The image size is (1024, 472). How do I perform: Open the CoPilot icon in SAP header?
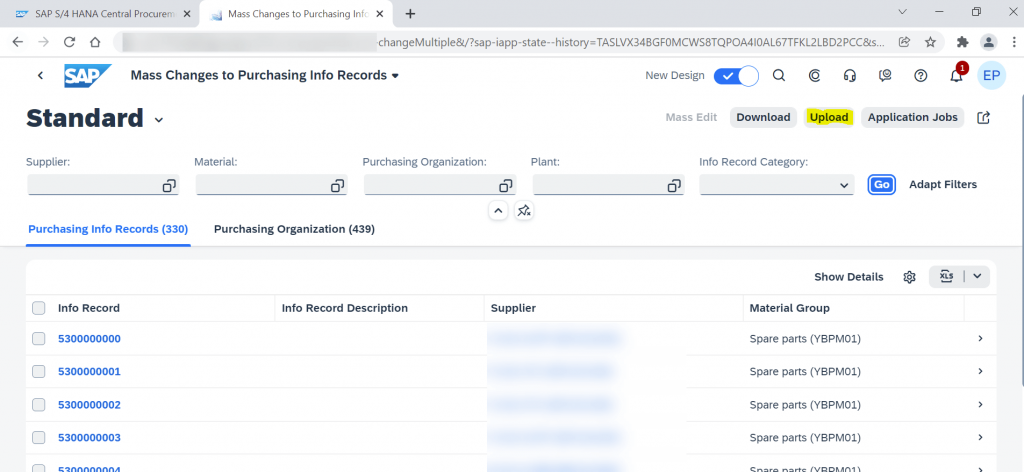(x=814, y=76)
